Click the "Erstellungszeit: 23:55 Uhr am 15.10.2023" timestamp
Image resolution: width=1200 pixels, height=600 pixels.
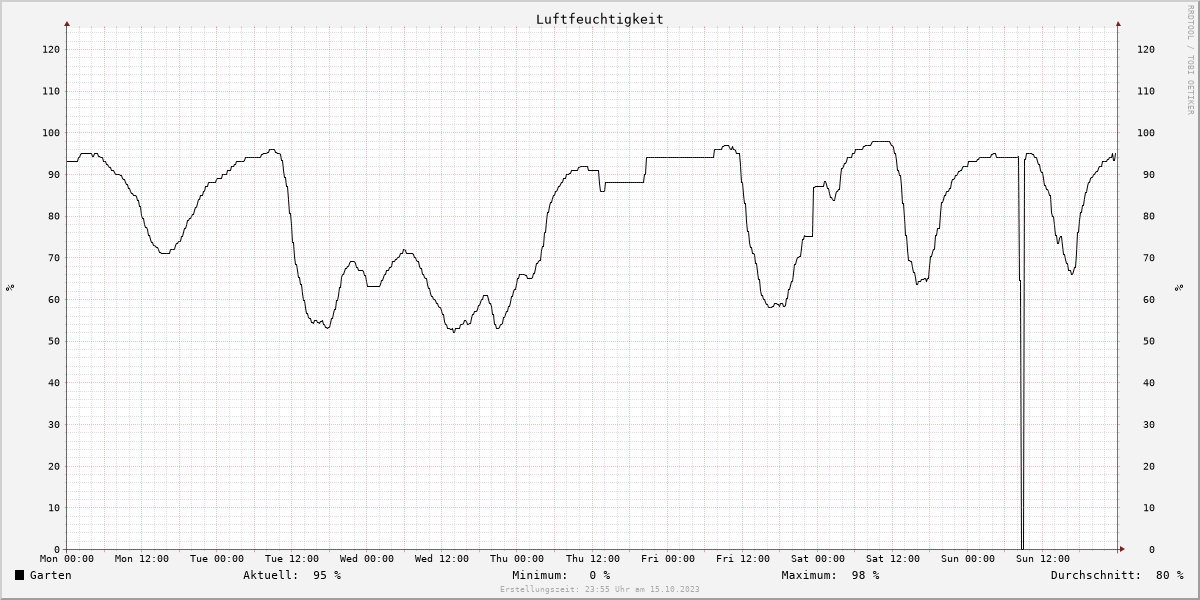pyautogui.click(x=600, y=589)
